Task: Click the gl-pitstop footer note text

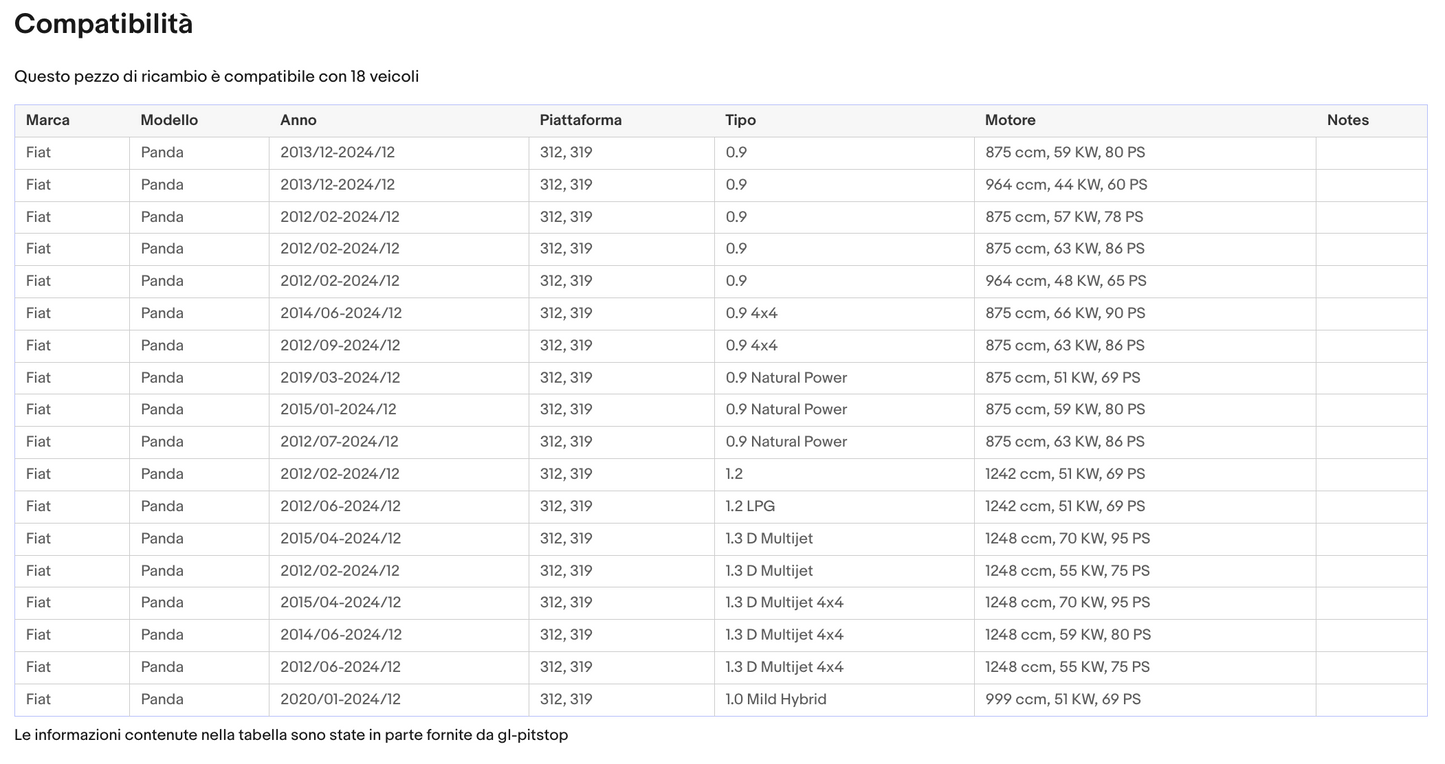Action: (x=291, y=735)
